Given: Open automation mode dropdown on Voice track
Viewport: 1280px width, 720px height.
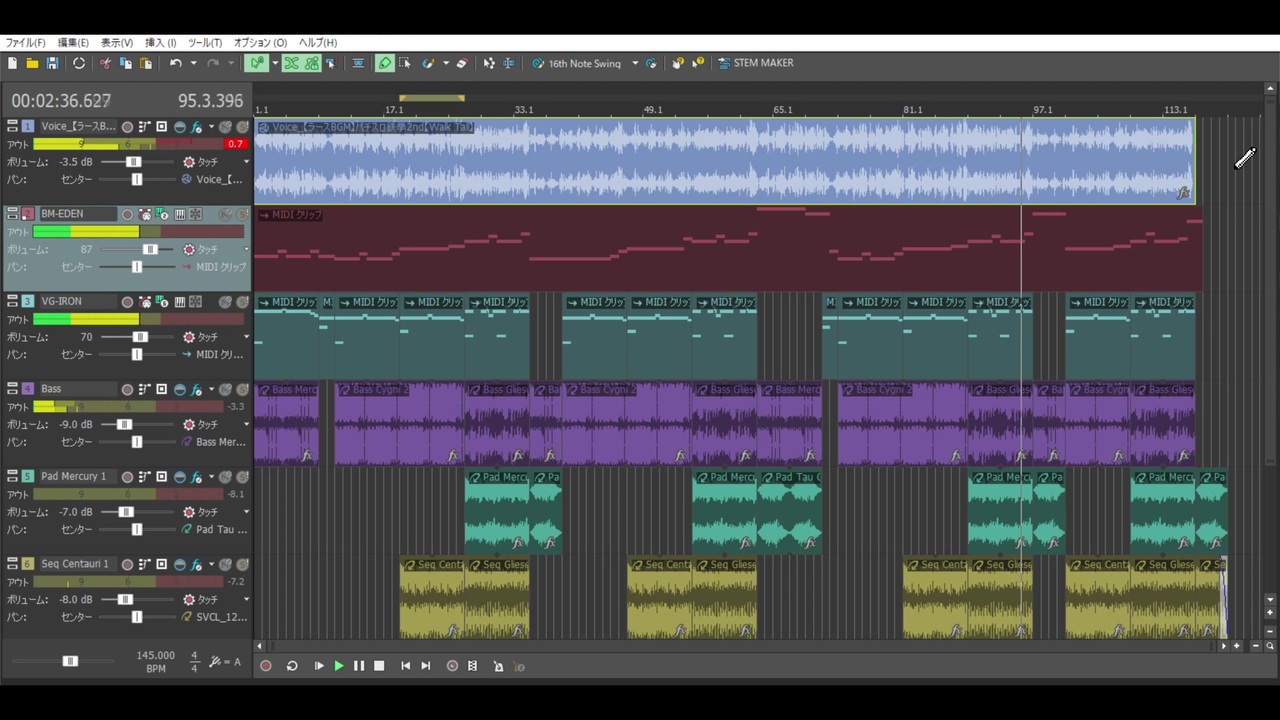Looking at the screenshot, I should point(246,162).
